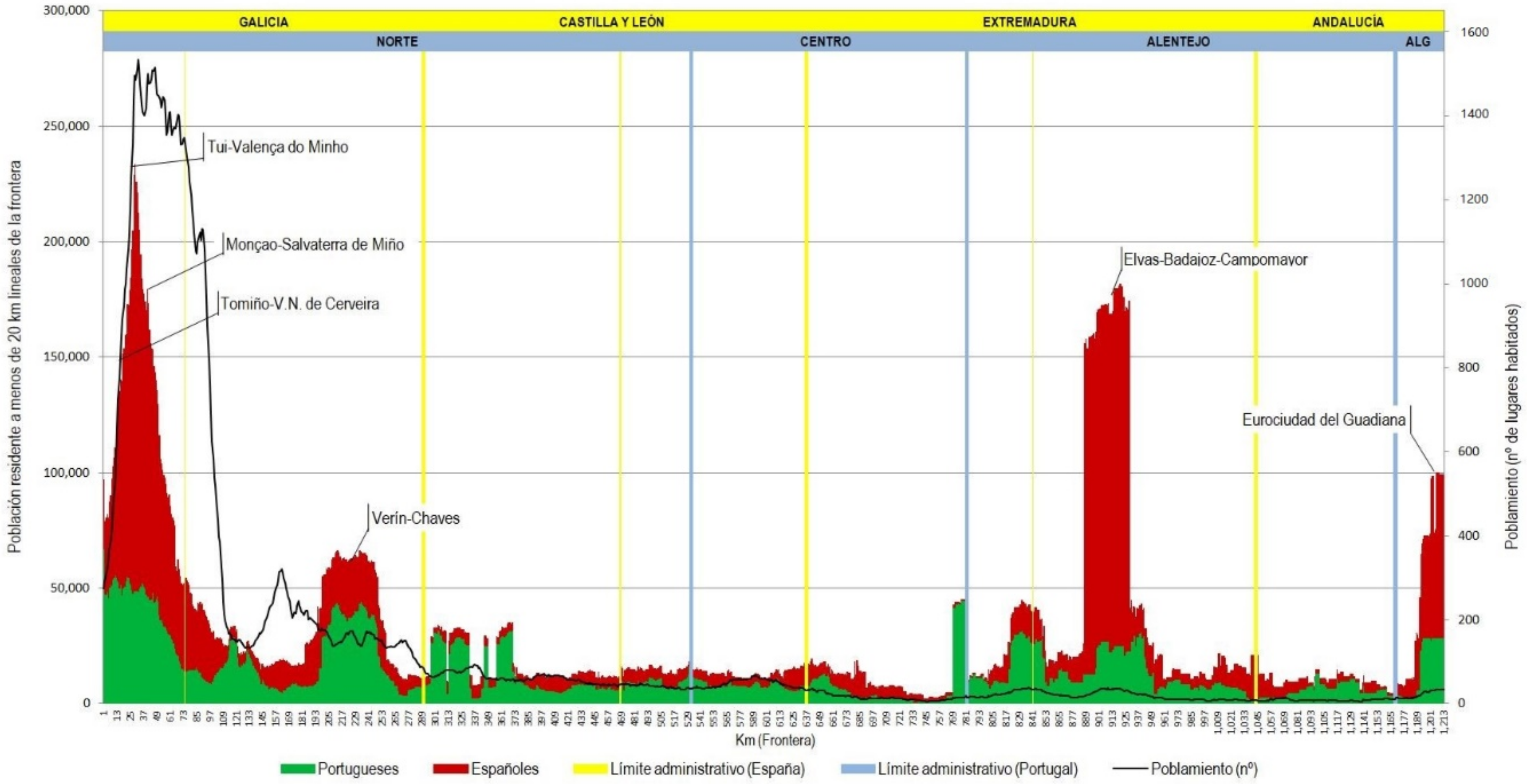1527x784 pixels.
Task: Click the Verín-Chaves annotation label
Action: [416, 518]
